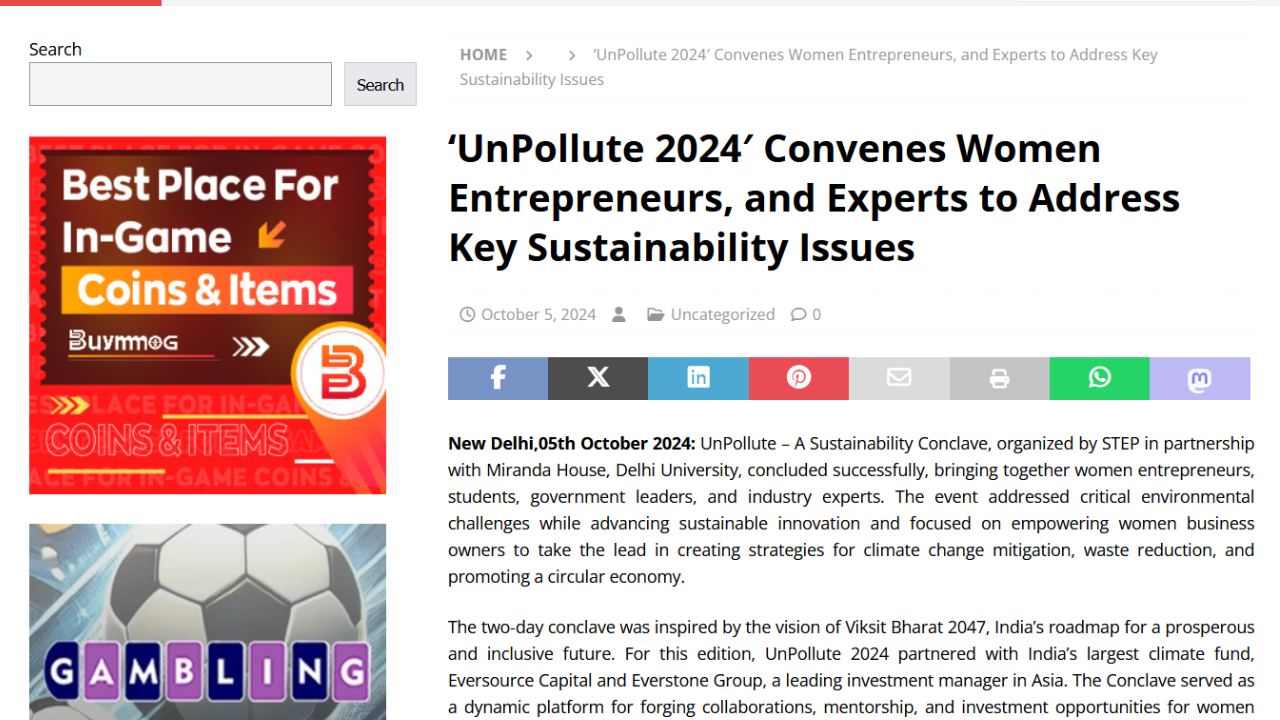Share article on LinkedIn
This screenshot has height=720, width=1280.
[x=698, y=378]
